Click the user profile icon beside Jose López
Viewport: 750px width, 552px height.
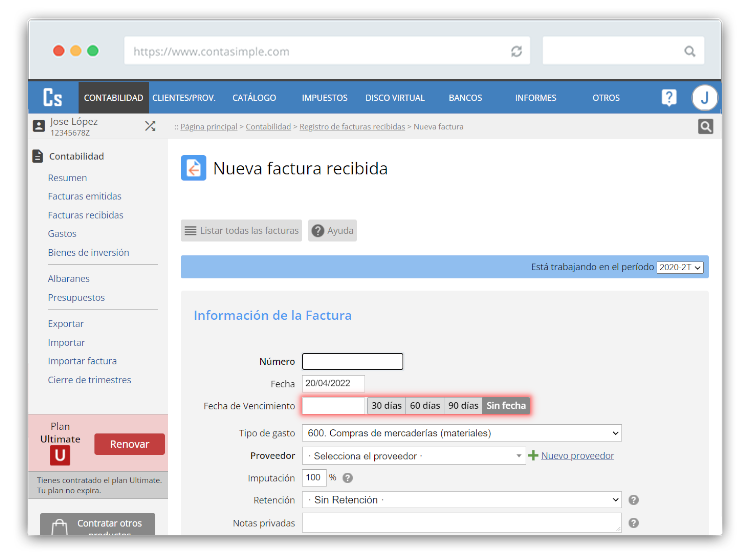(39, 126)
